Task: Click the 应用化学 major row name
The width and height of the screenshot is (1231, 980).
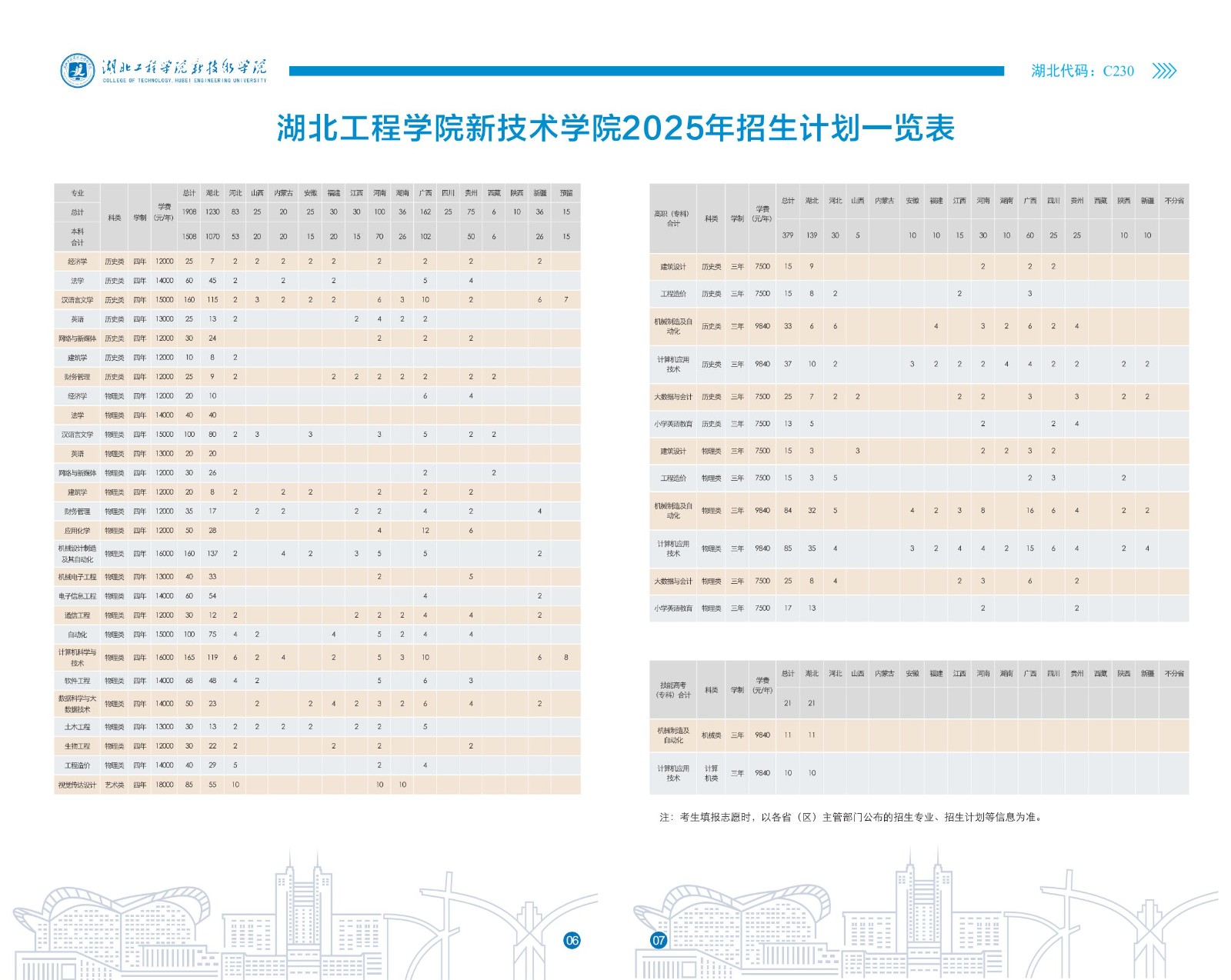Action: coord(78,531)
